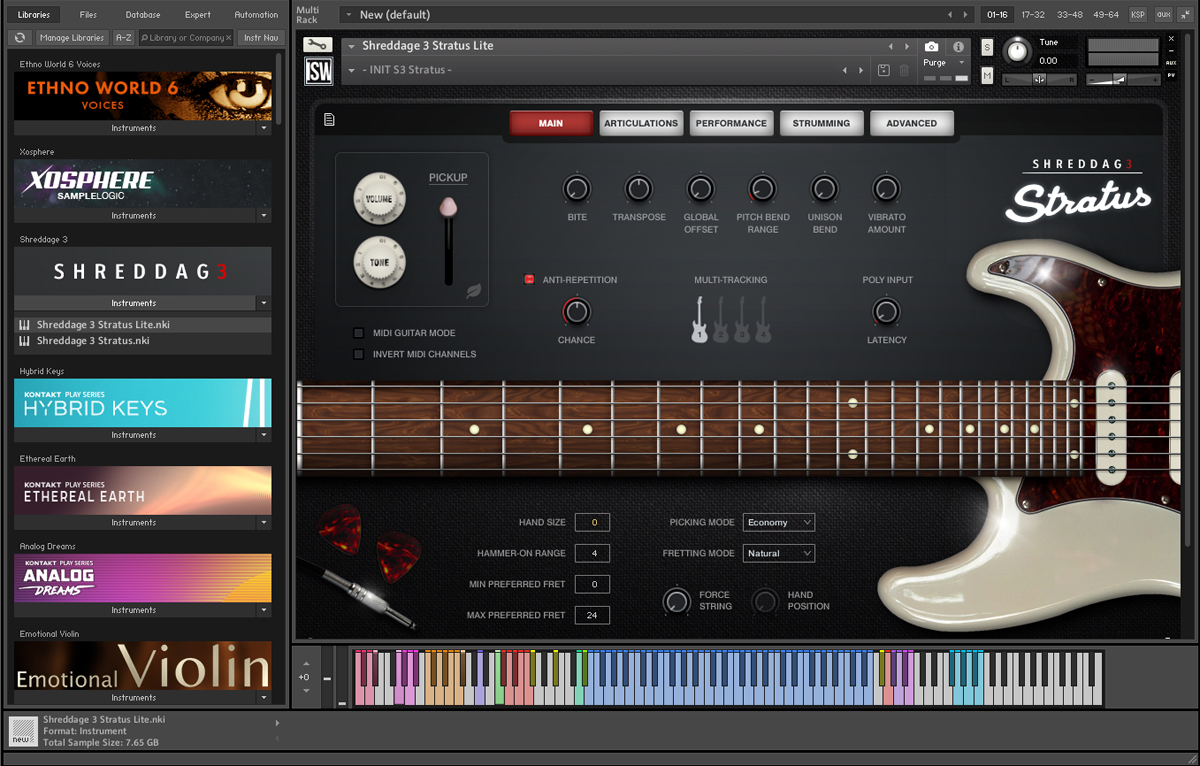Image resolution: width=1200 pixels, height=766 pixels.
Task: Open Multi Rack New (default) dropdown
Action: pyautogui.click(x=348, y=15)
